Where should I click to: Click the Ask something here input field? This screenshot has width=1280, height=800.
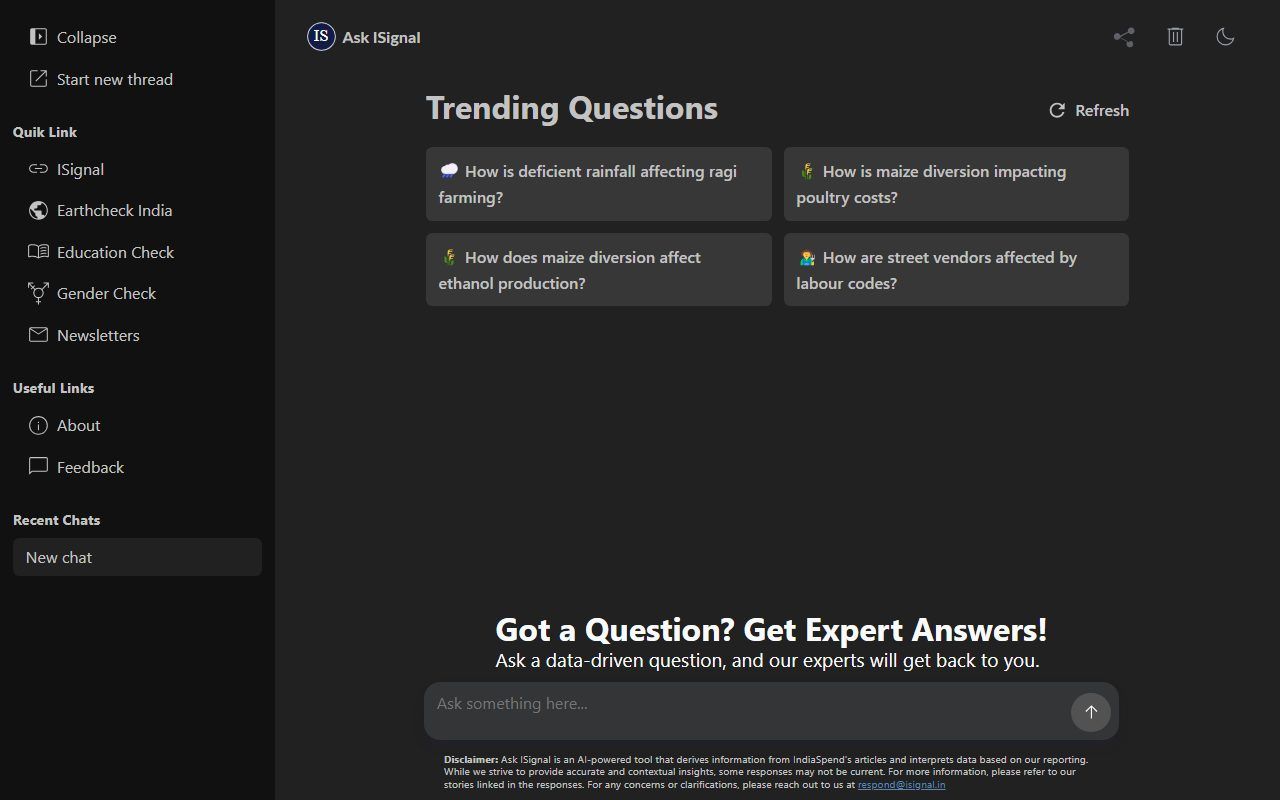(x=750, y=711)
